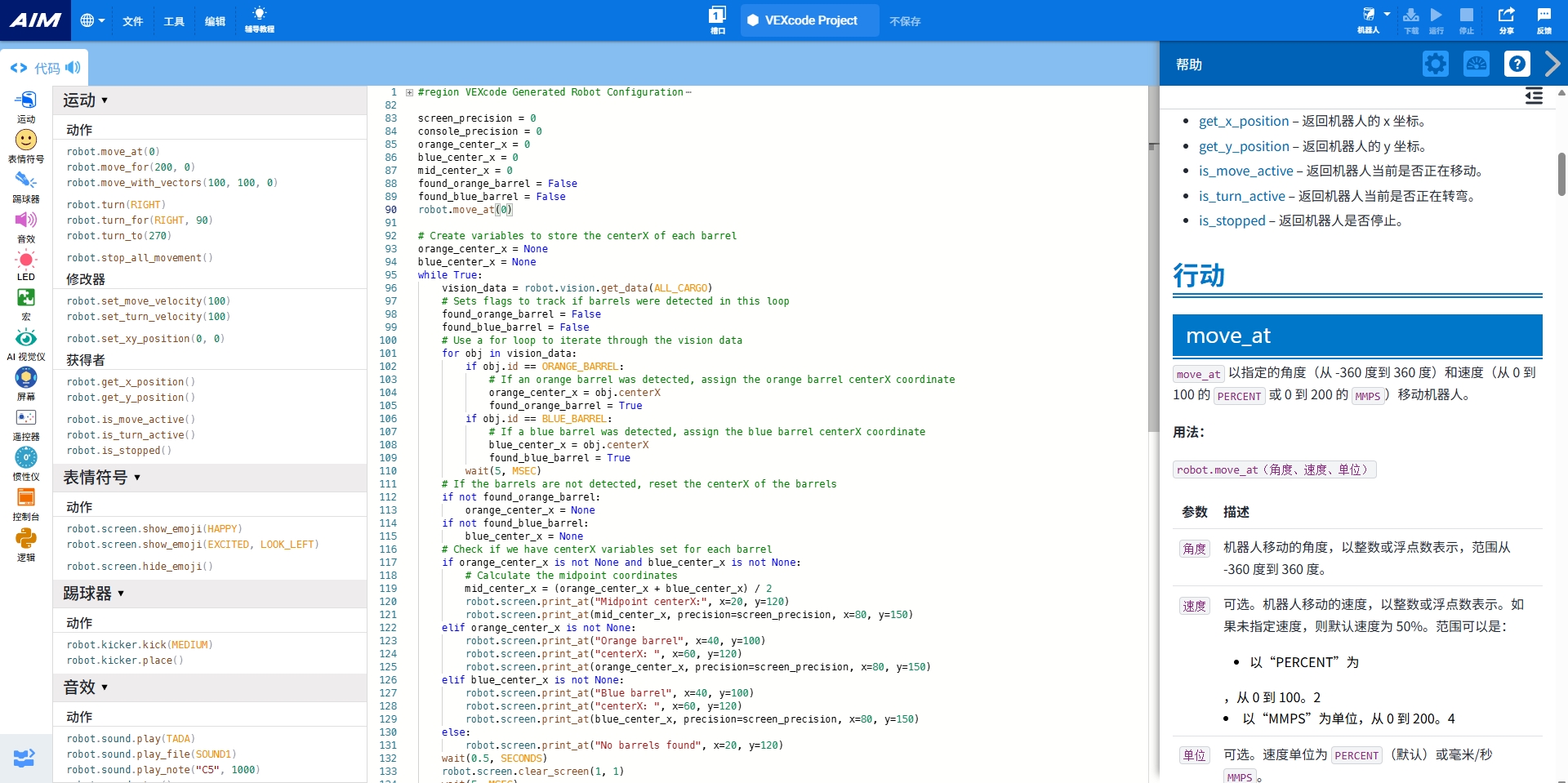Click the robot.move_at(0) toolbox command
The image size is (1568, 783).
[x=114, y=152]
